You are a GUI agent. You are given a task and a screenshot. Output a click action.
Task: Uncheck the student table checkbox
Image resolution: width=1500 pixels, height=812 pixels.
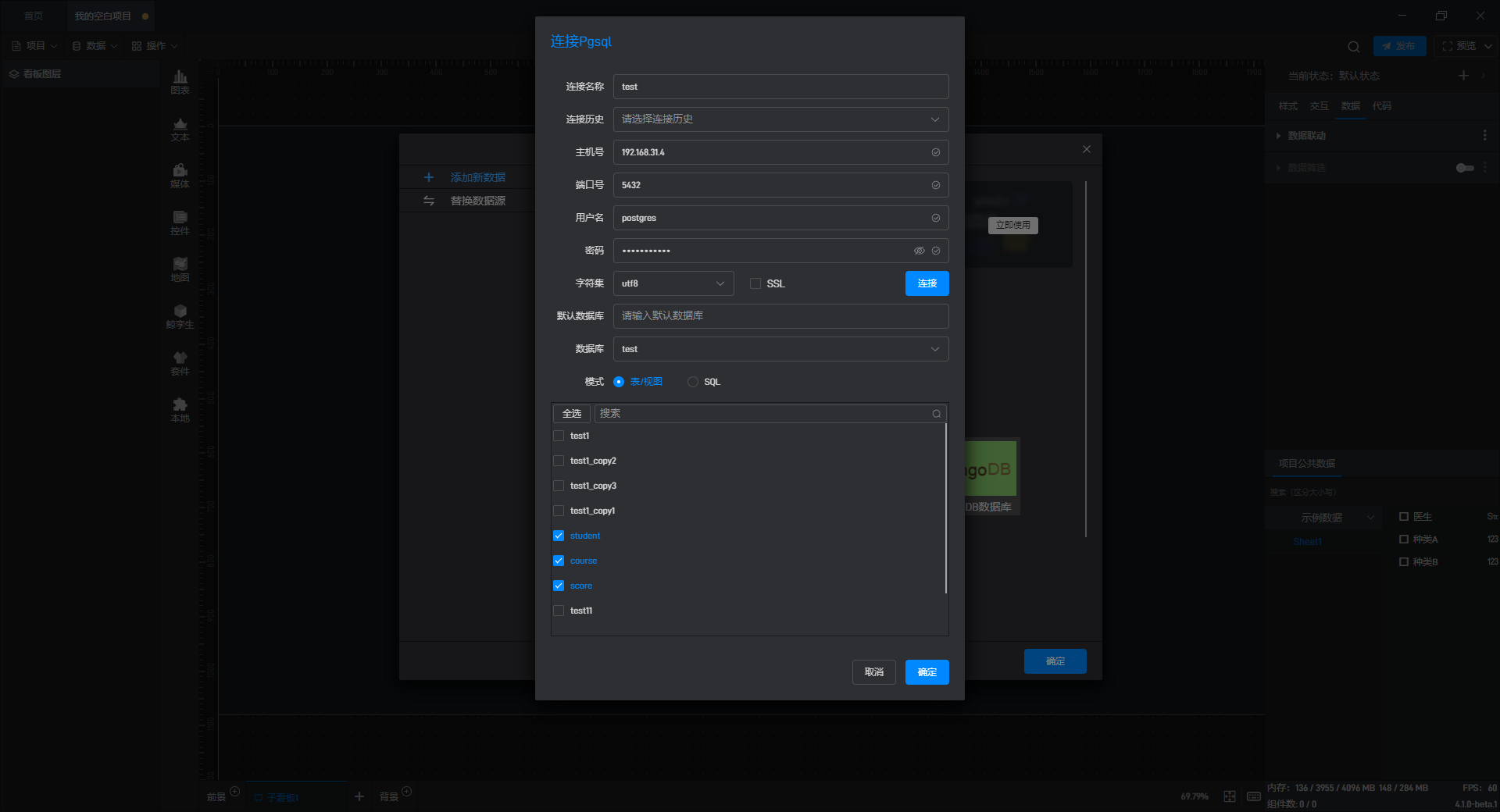coord(559,536)
